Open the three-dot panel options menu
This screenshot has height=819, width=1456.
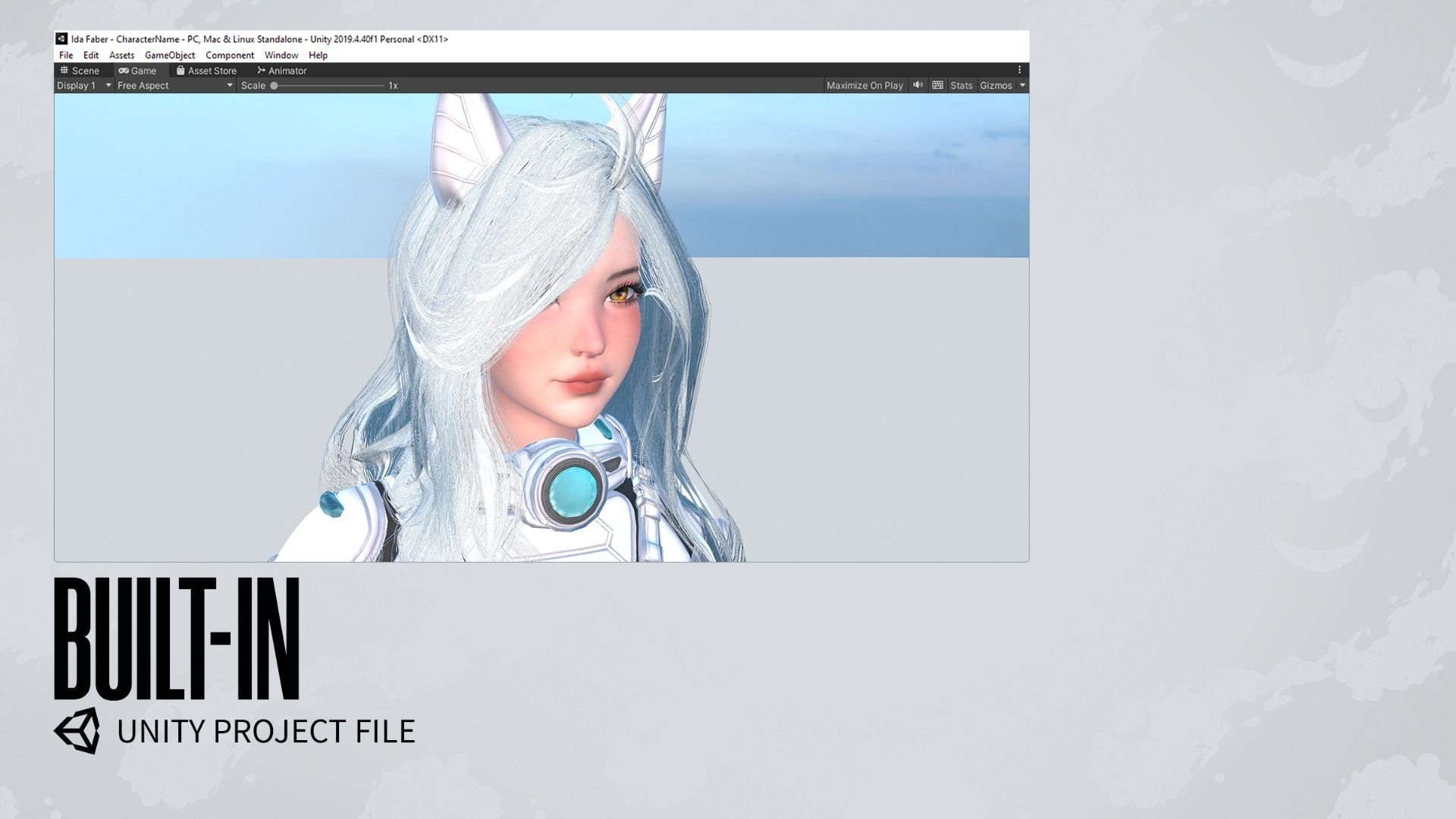pos(1019,70)
